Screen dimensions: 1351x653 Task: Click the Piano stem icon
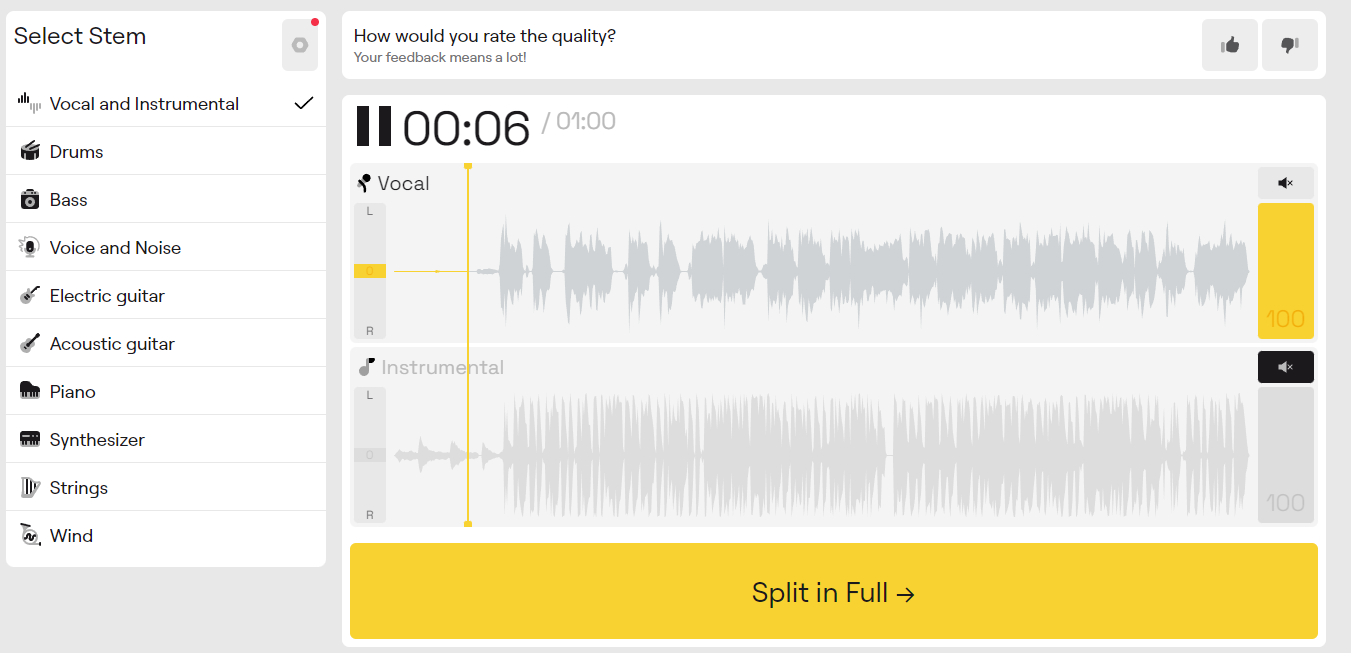30,391
